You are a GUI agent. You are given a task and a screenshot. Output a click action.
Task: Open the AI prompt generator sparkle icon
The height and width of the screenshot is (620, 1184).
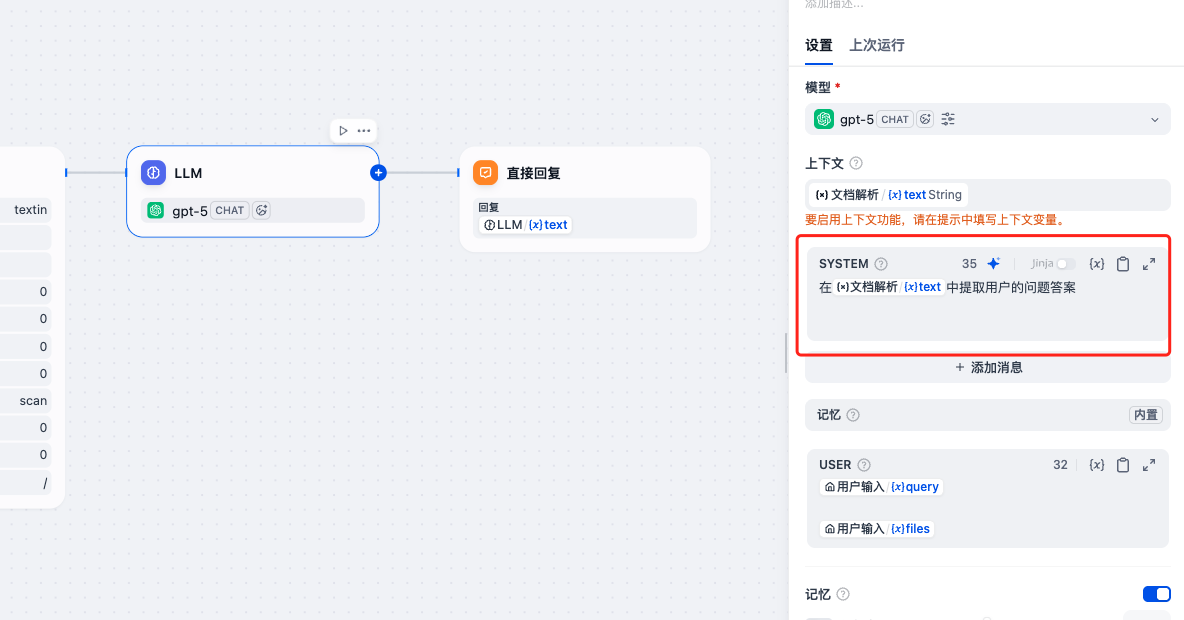[993, 263]
